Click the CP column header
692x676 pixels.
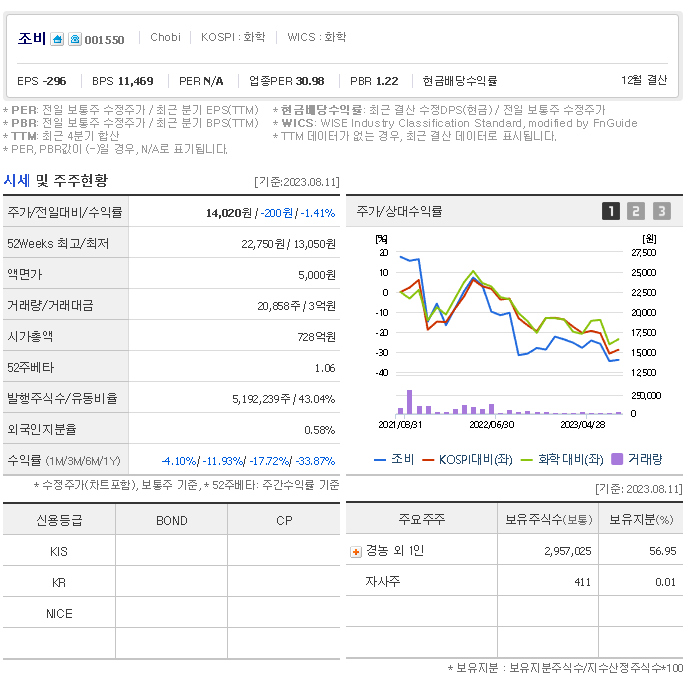(x=284, y=521)
